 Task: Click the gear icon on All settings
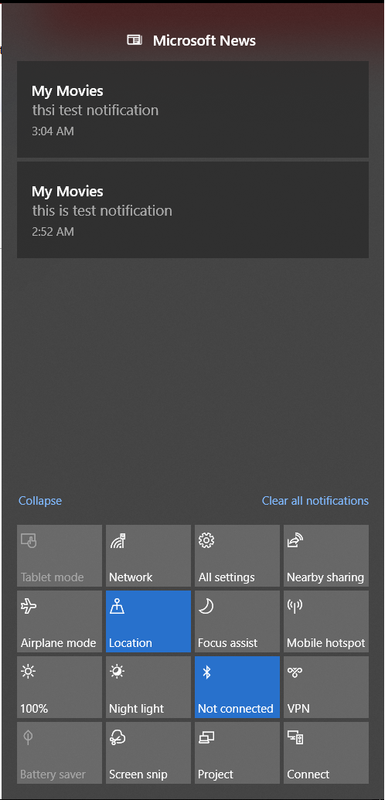[x=206, y=541]
